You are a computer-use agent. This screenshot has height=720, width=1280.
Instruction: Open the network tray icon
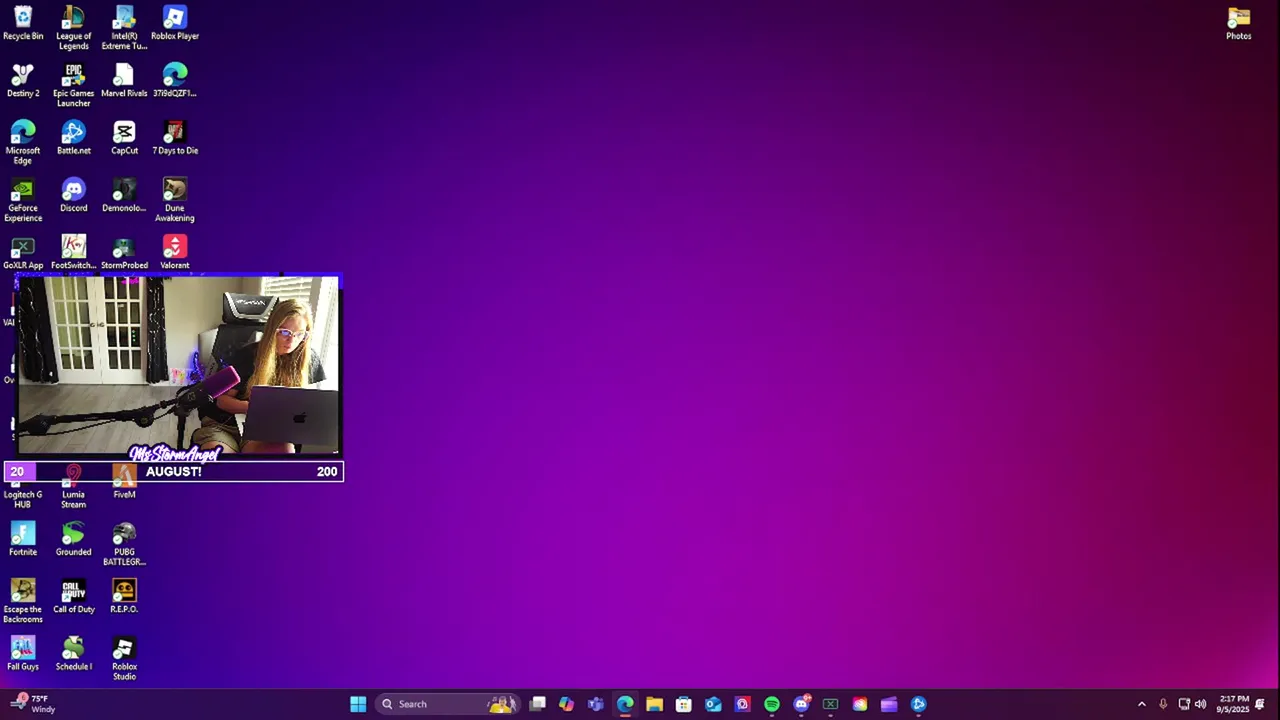1184,704
